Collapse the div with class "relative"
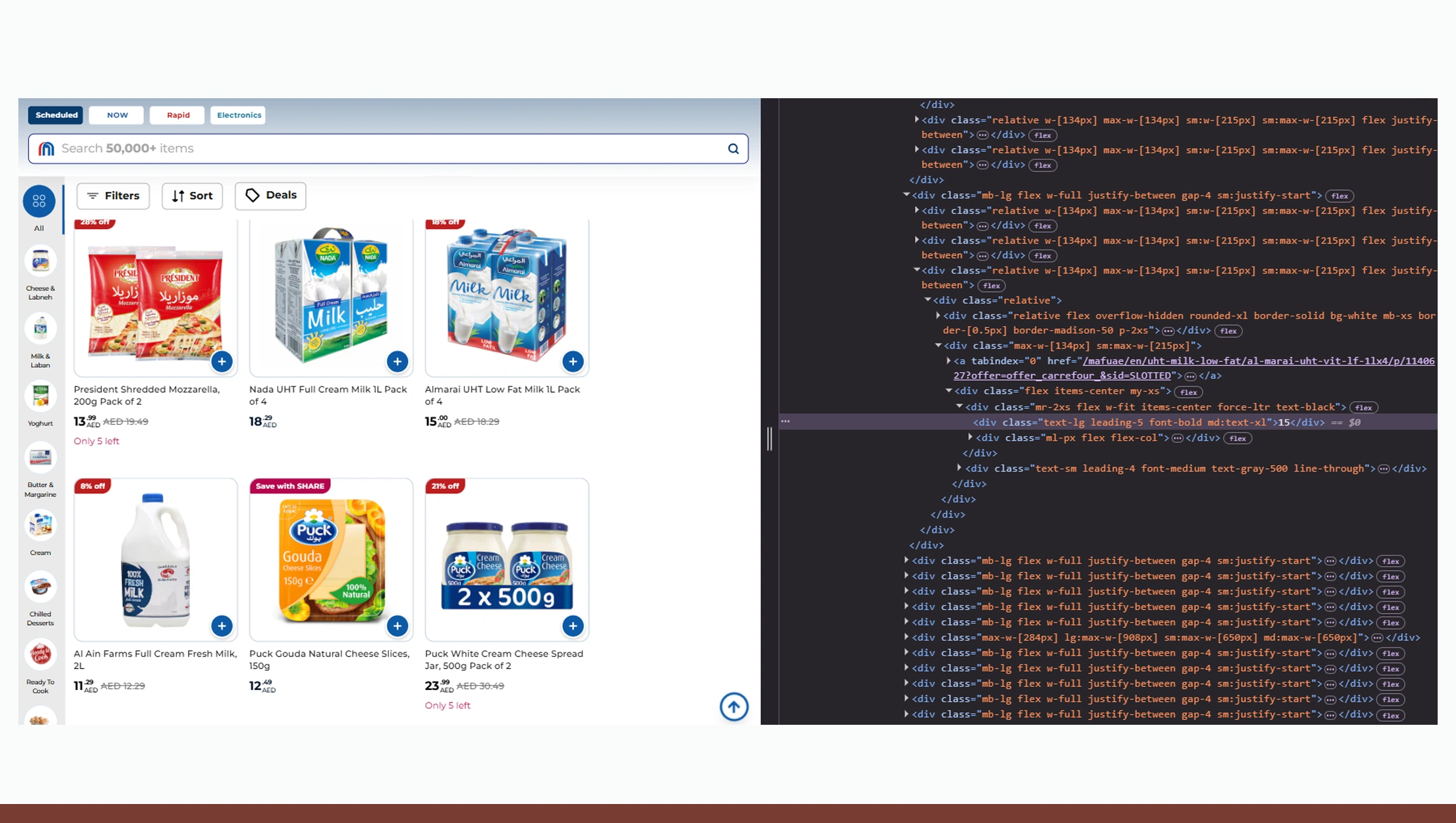The height and width of the screenshot is (823, 1456). pyautogui.click(x=928, y=300)
